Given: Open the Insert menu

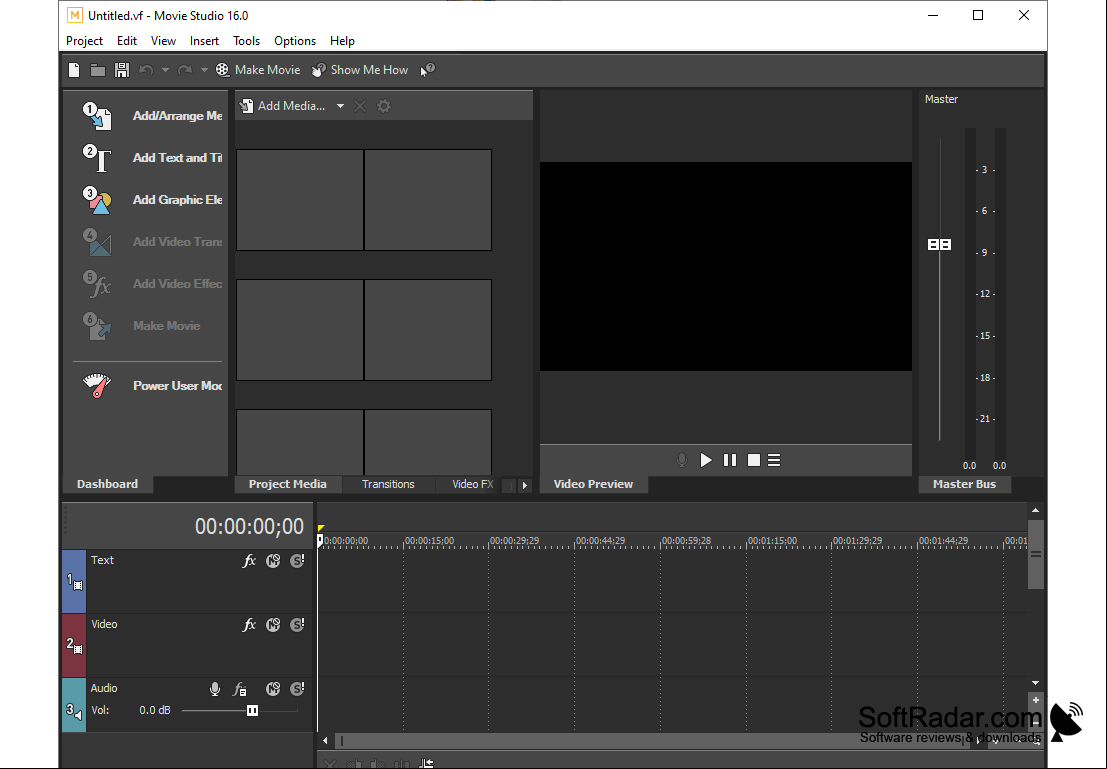Looking at the screenshot, I should (x=204, y=41).
